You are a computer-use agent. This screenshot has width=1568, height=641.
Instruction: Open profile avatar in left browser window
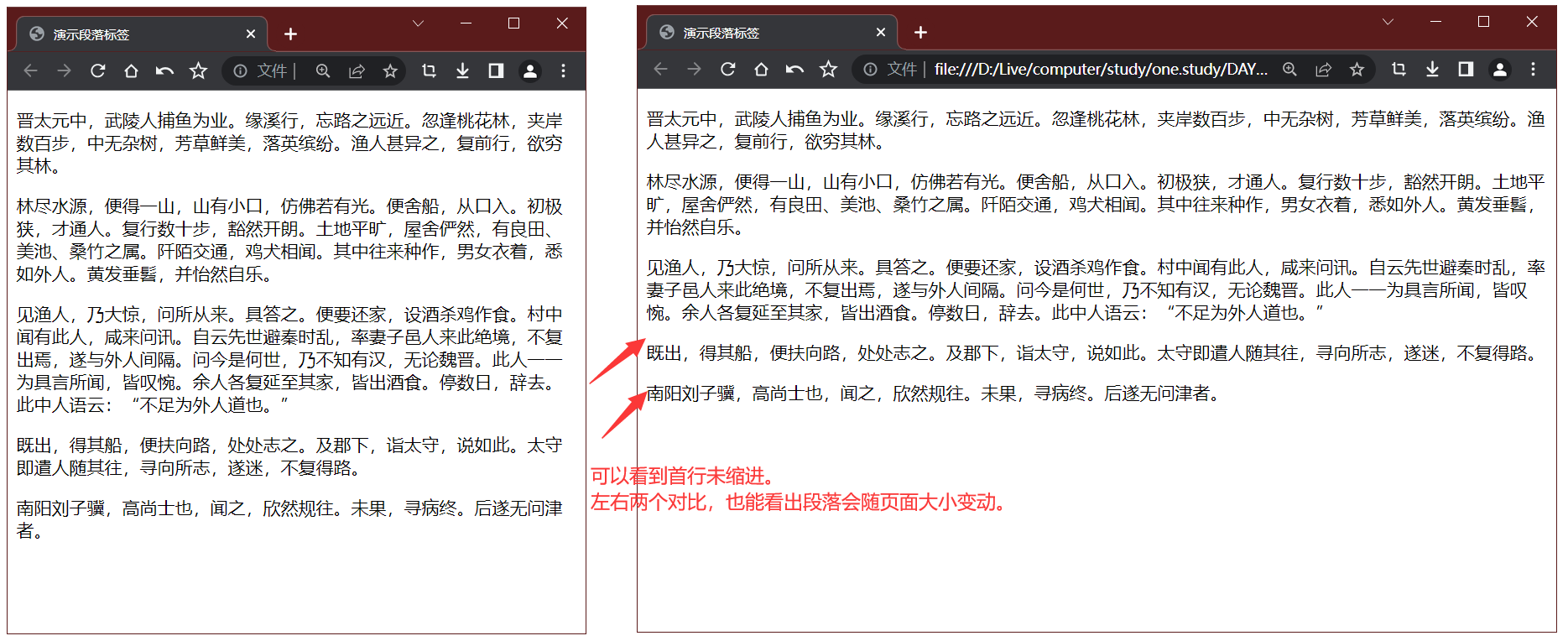click(x=530, y=71)
